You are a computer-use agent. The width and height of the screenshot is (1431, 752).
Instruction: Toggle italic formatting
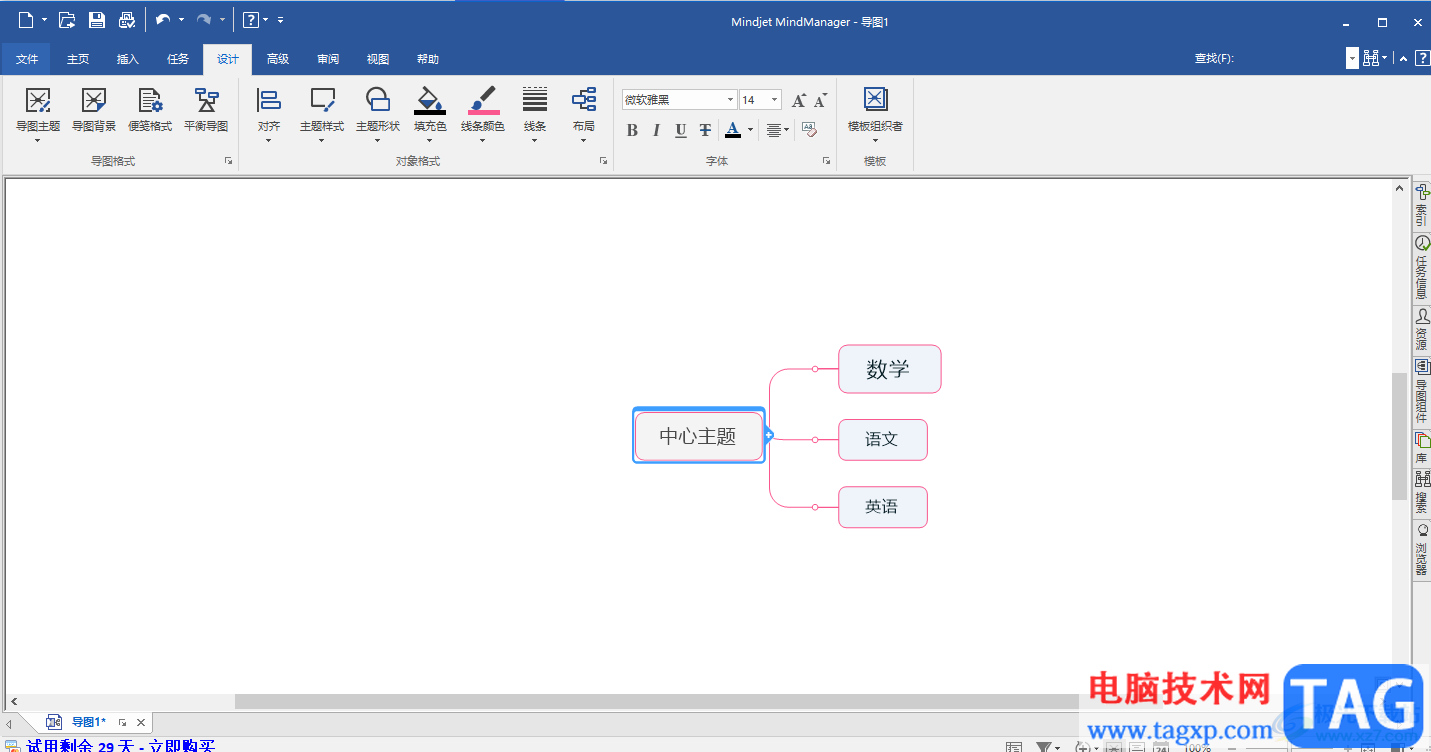(656, 130)
